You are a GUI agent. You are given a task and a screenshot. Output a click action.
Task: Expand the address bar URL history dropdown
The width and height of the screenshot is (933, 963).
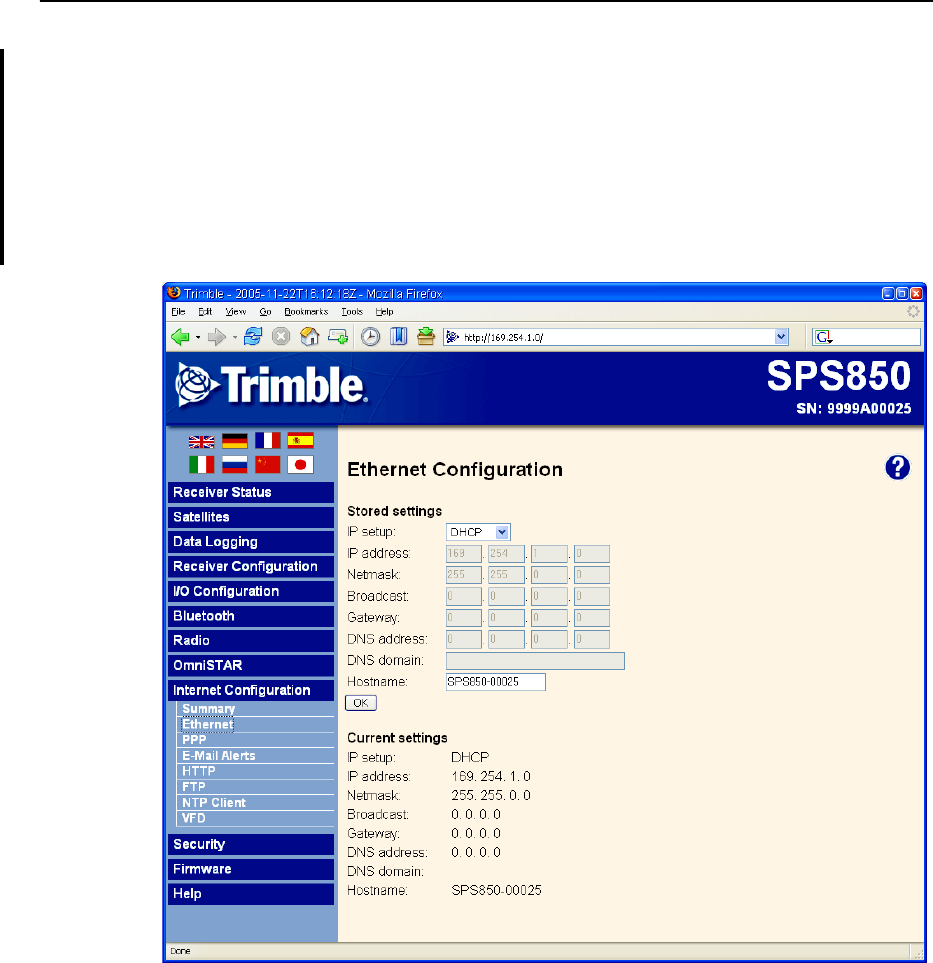pos(781,337)
